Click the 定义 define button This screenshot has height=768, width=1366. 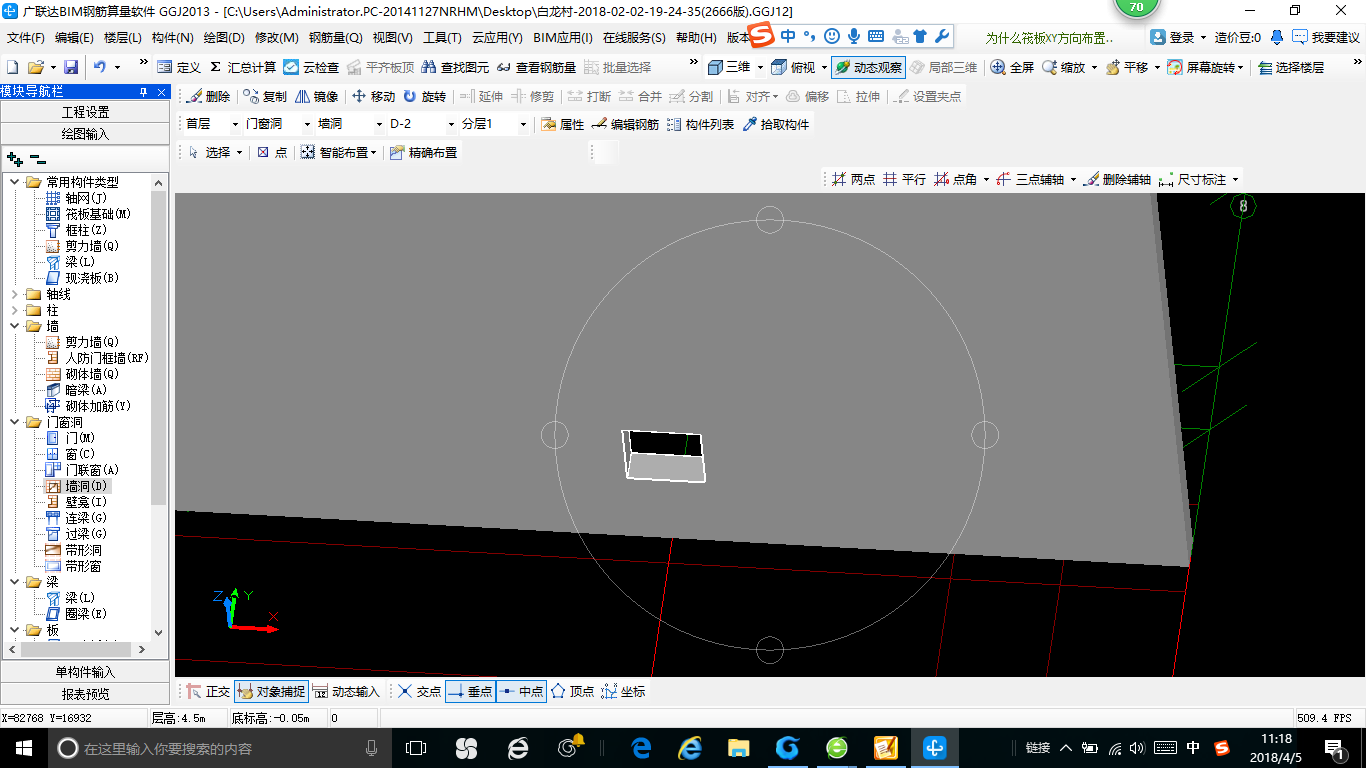click(x=179, y=67)
